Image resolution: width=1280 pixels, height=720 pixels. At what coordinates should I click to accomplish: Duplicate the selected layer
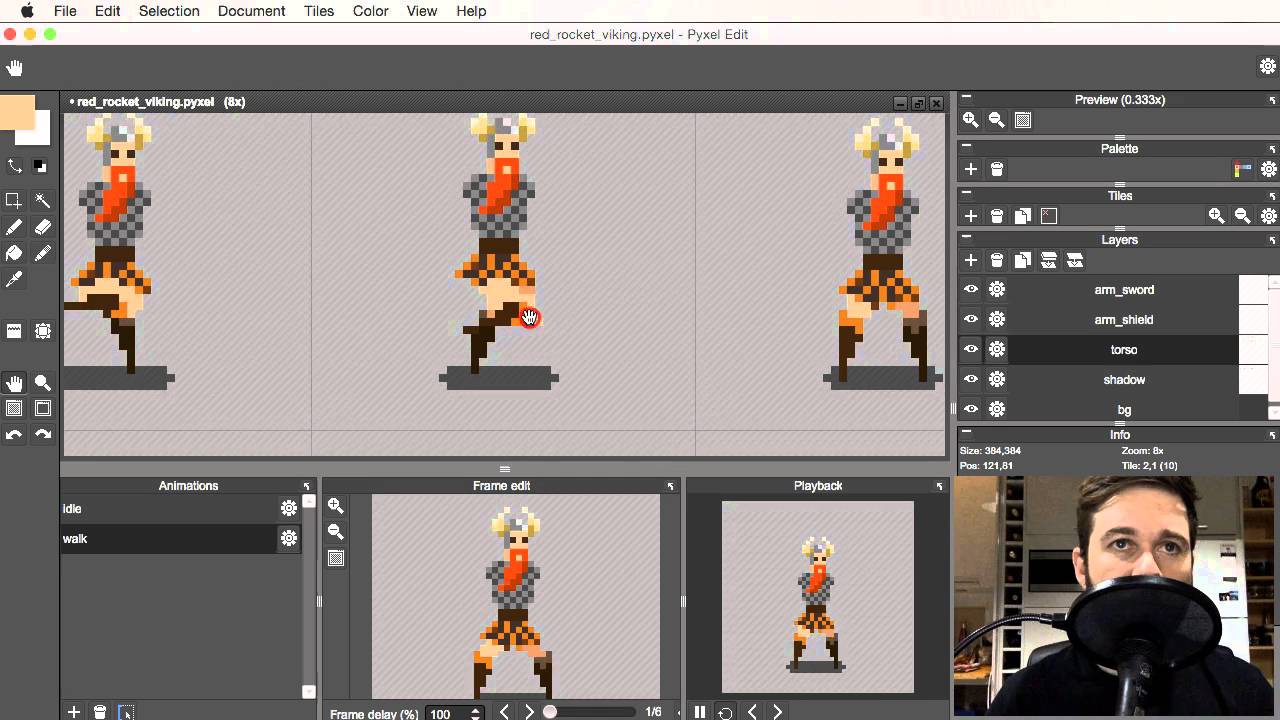coord(1022,260)
